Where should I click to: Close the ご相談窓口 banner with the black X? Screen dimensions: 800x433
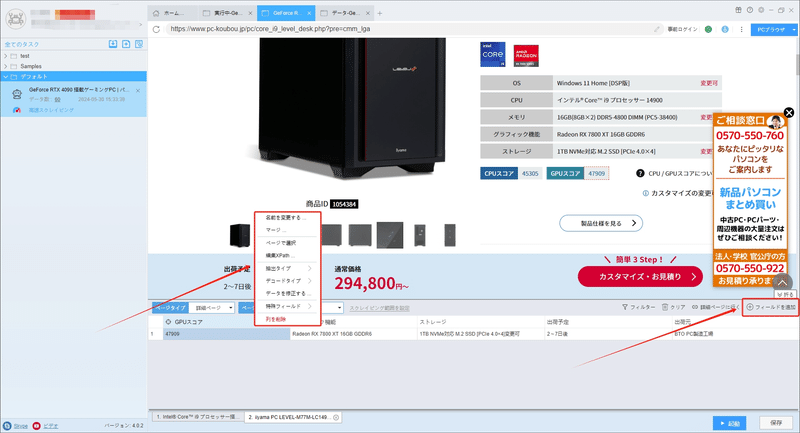click(x=789, y=113)
